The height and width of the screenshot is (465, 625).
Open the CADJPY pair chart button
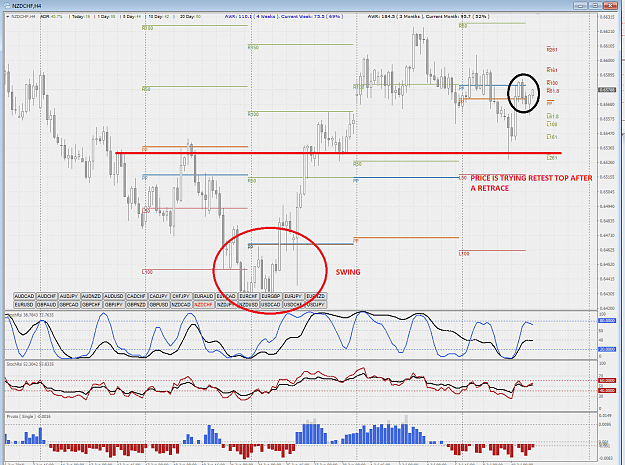click(159, 296)
